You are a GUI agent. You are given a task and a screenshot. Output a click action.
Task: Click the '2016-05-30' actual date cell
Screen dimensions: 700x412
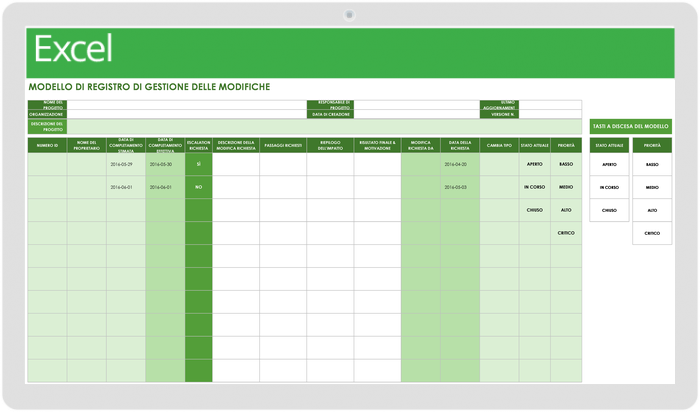point(165,164)
